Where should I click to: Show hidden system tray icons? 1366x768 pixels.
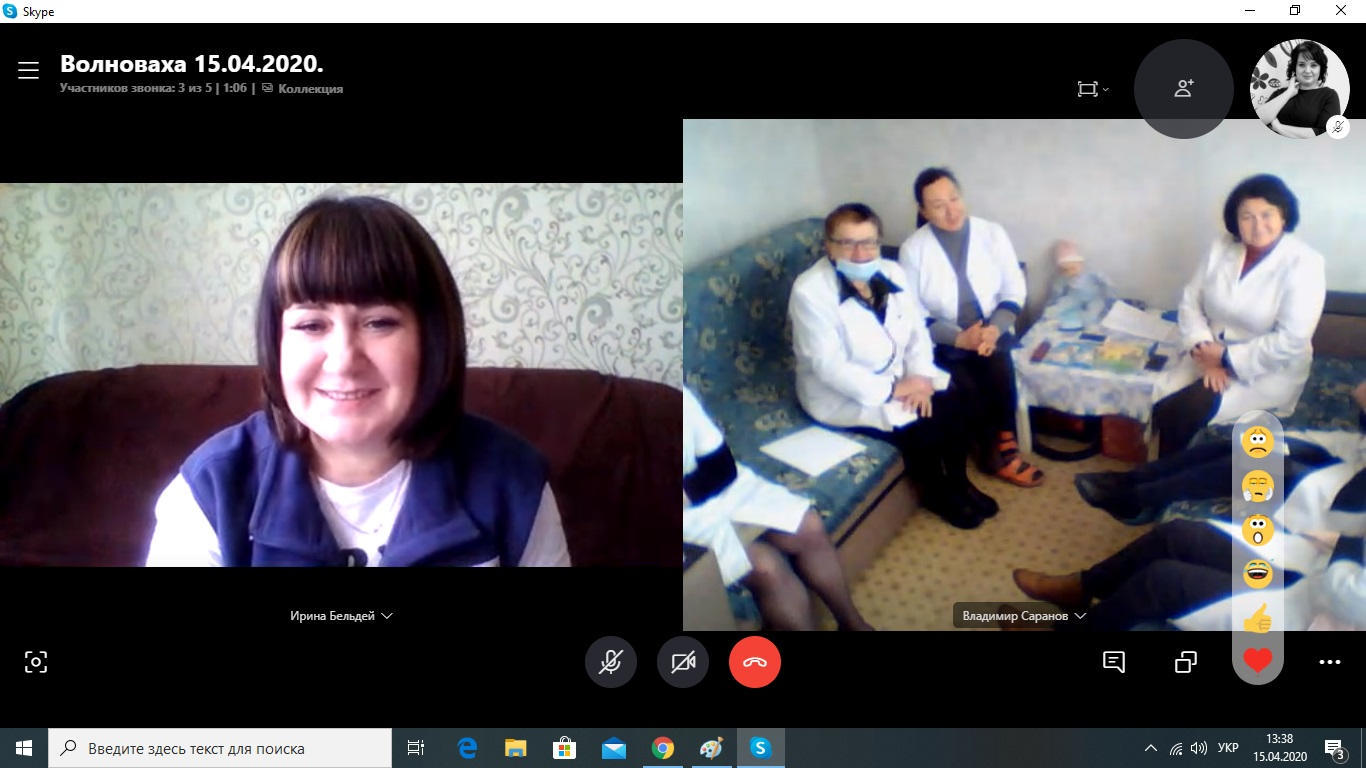(1151, 748)
